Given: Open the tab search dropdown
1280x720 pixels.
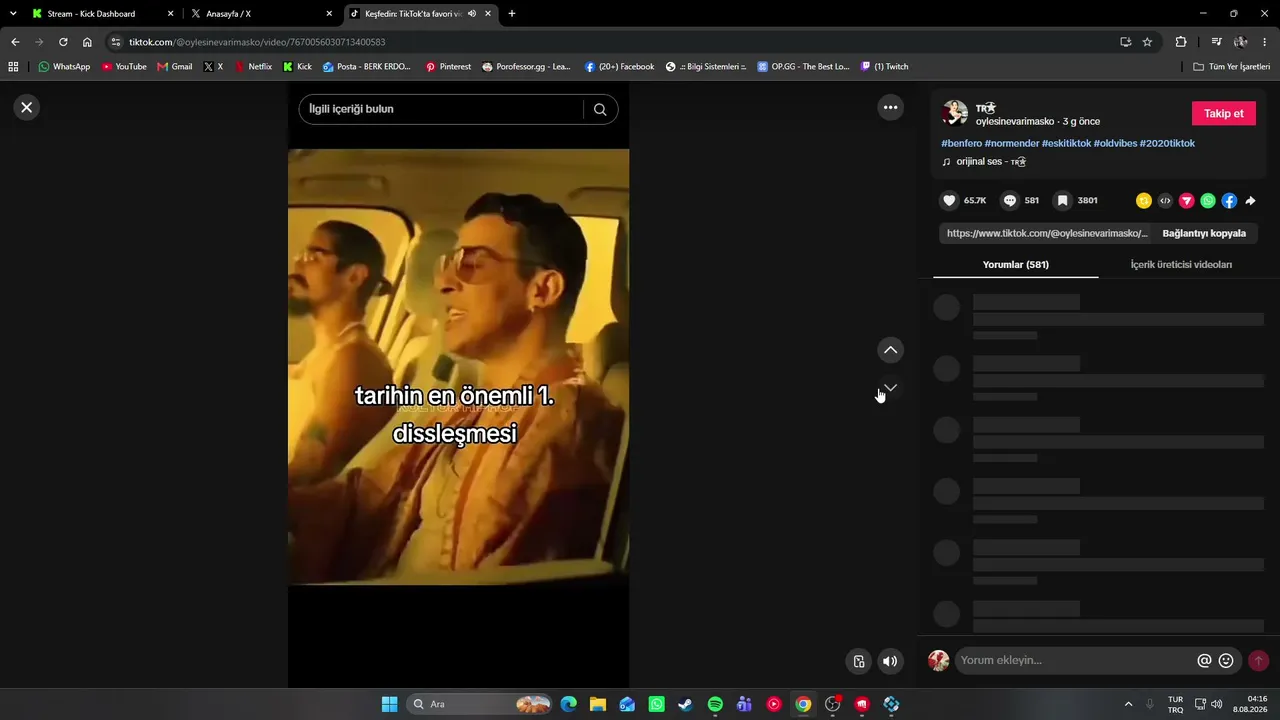Looking at the screenshot, I should coord(13,14).
